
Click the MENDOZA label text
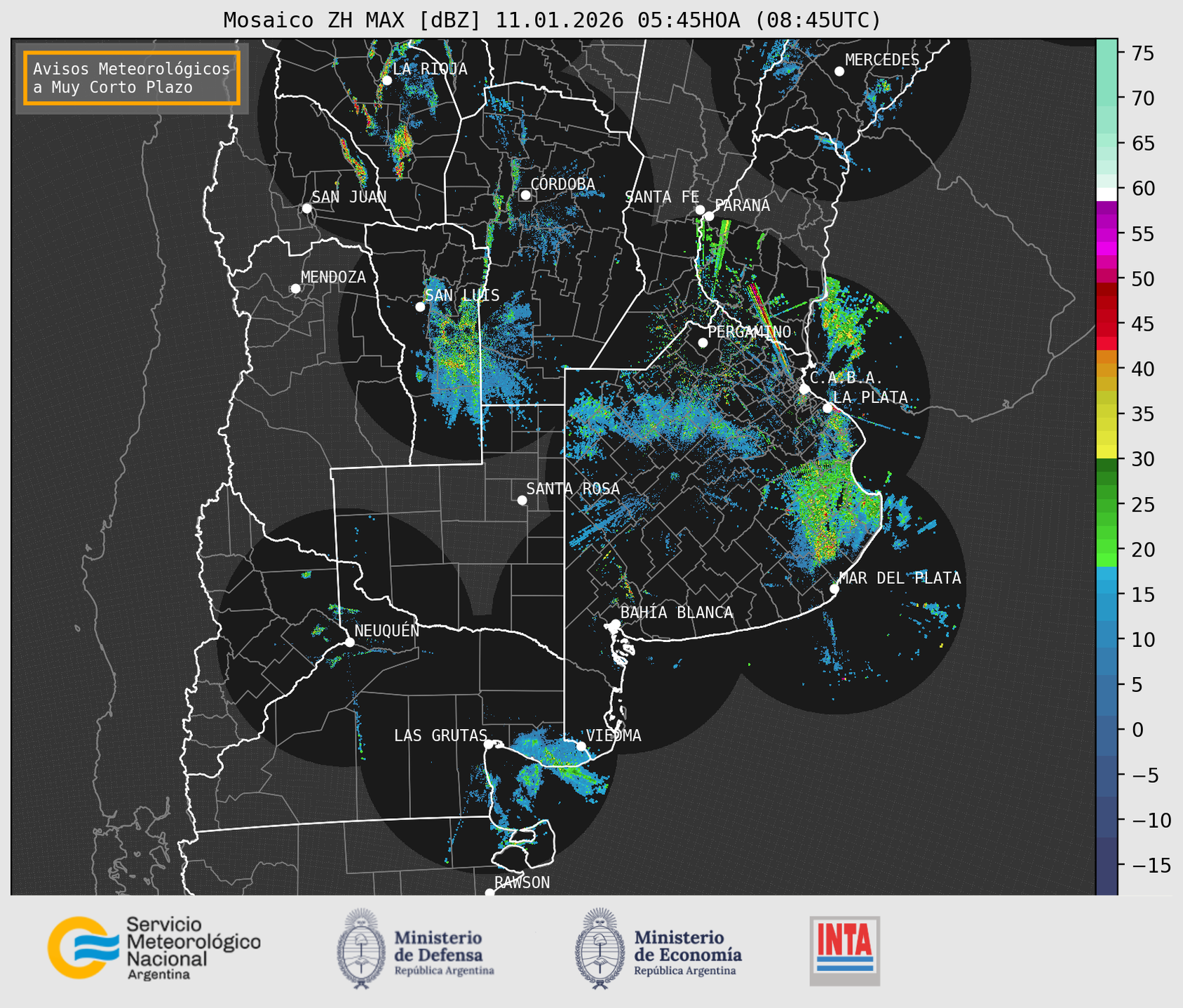[333, 278]
